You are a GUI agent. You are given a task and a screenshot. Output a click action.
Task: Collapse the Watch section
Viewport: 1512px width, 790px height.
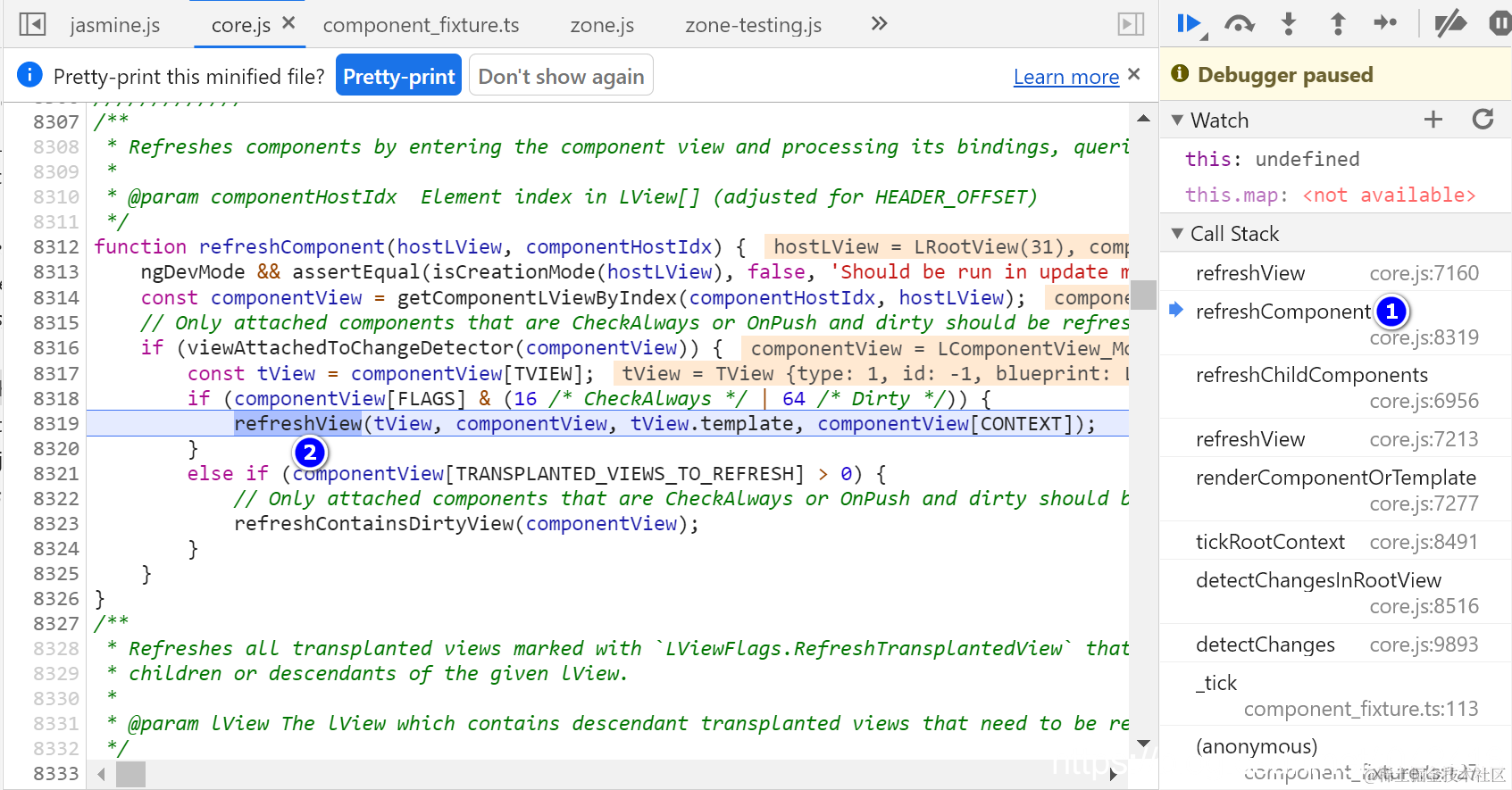(1177, 120)
